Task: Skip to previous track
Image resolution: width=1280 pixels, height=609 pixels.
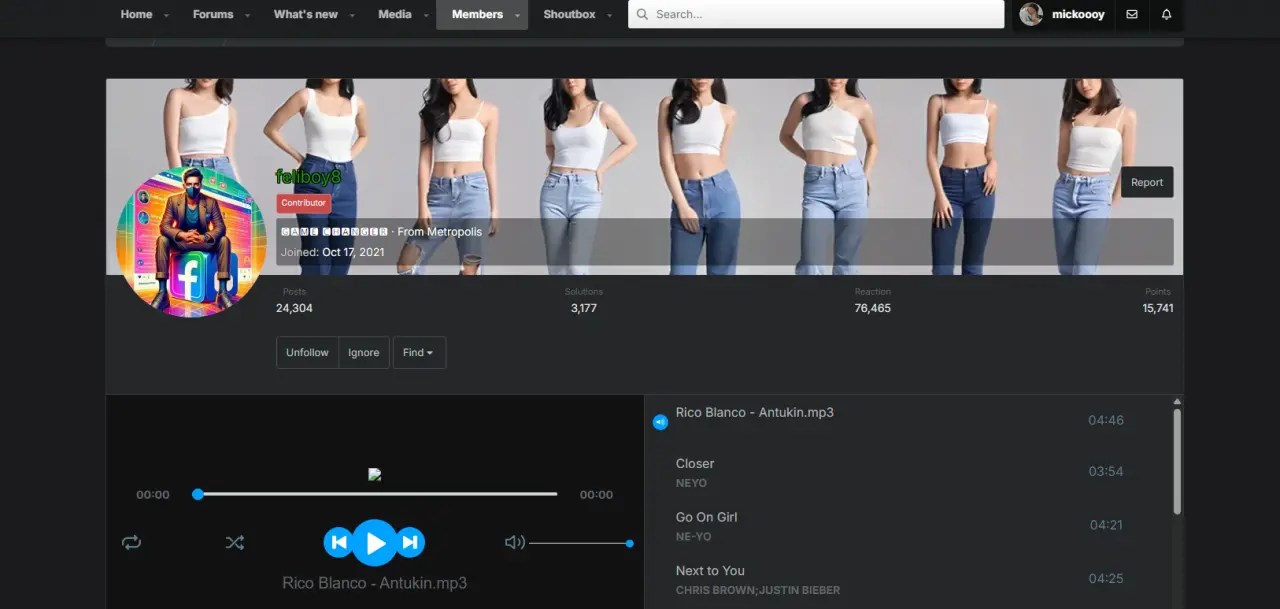Action: click(338, 543)
